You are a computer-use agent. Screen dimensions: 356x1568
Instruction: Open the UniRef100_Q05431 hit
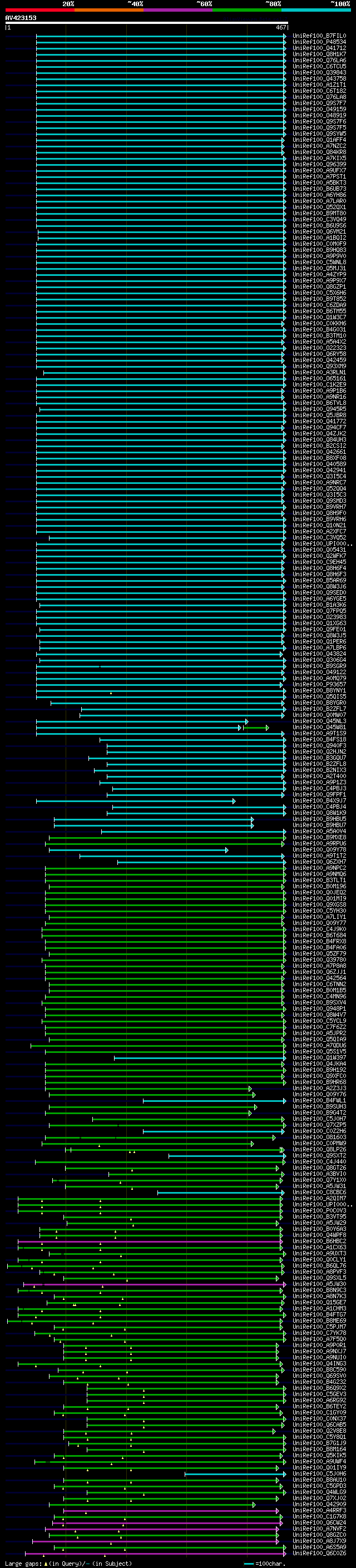click(319, 550)
